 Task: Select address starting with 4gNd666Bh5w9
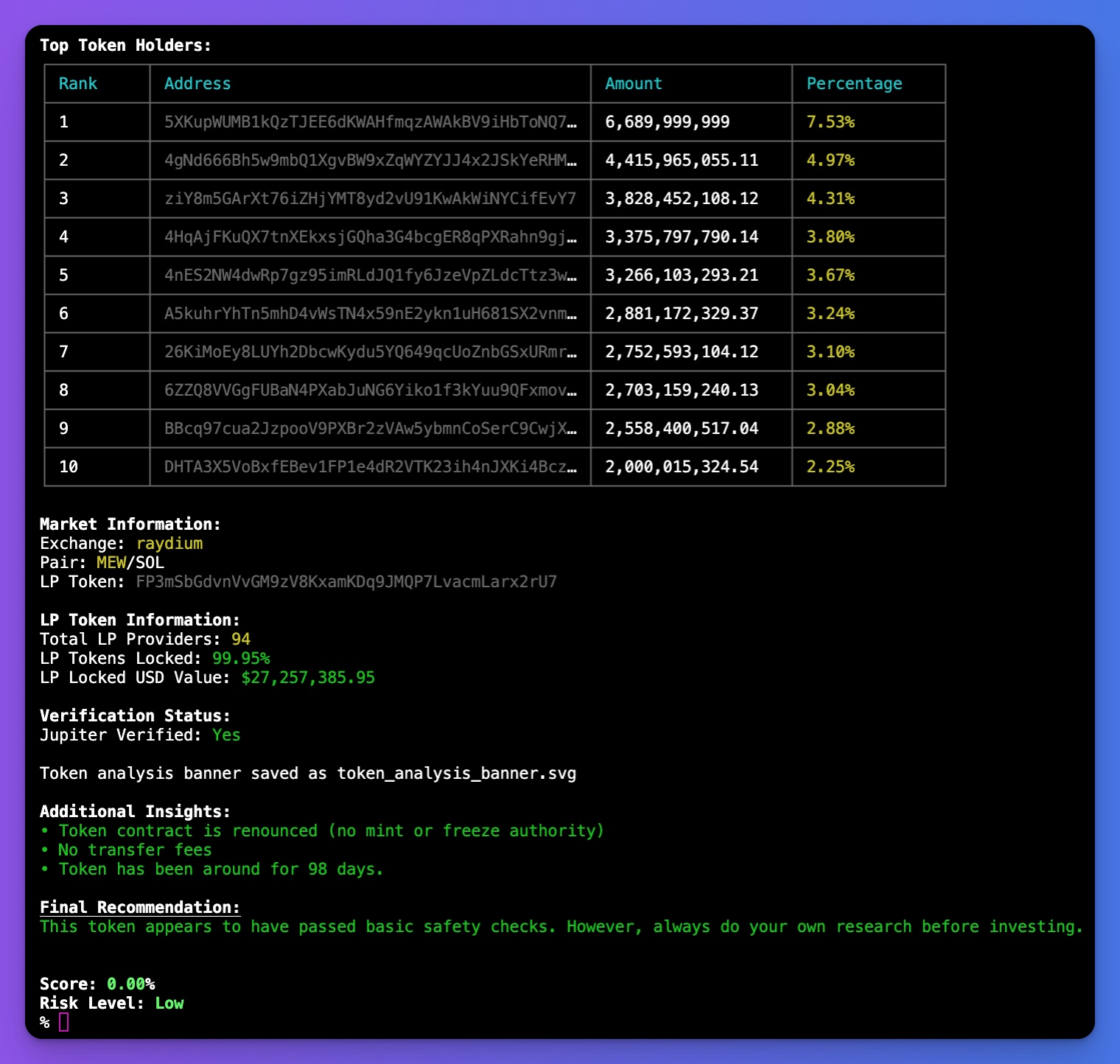click(371, 161)
